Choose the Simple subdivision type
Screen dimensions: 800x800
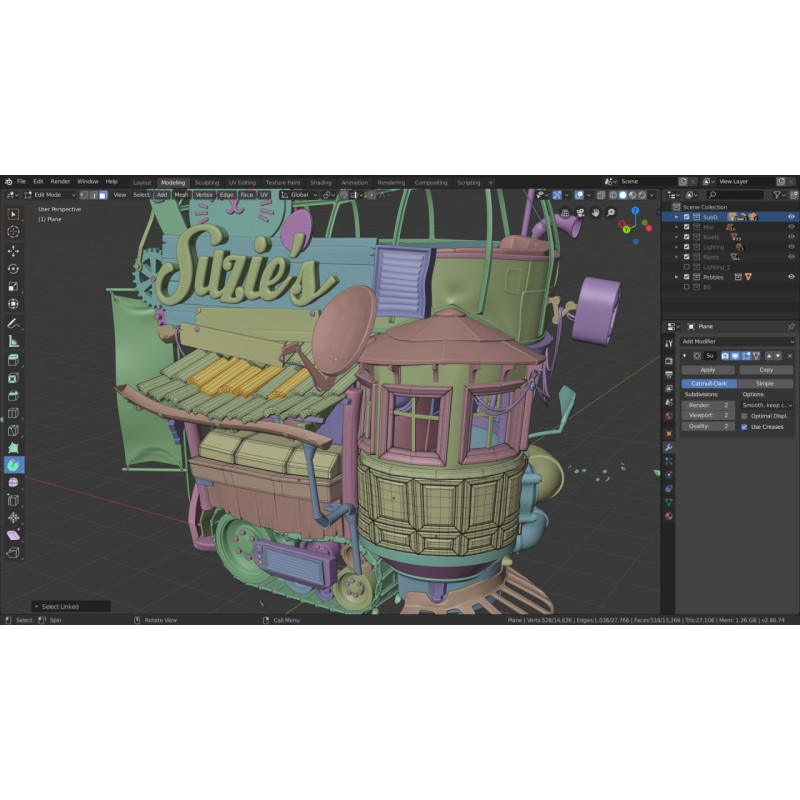(765, 383)
